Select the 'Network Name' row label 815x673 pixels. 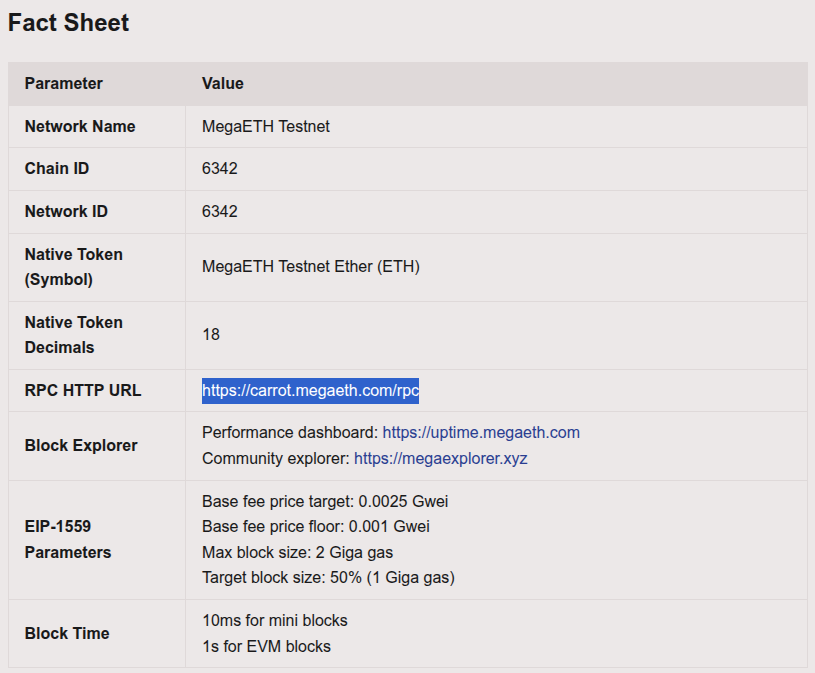click(80, 126)
